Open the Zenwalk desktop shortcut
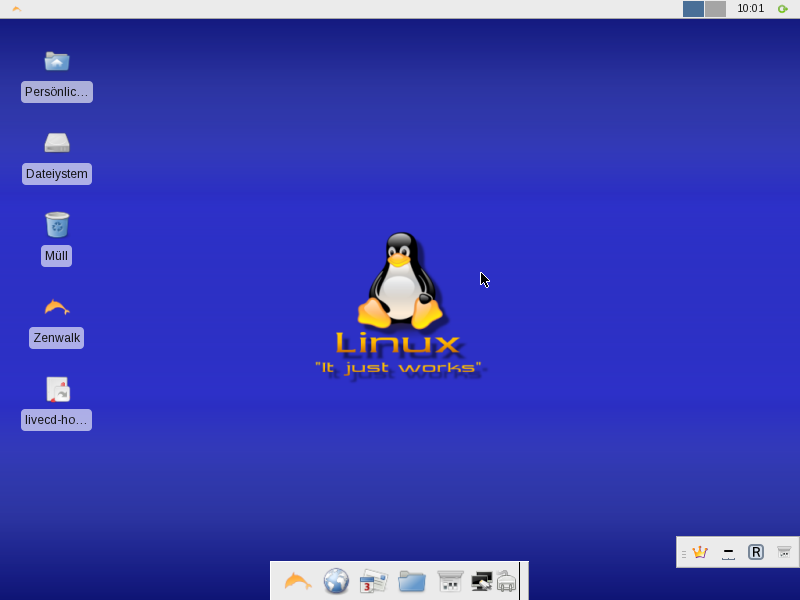Viewport: 800px width, 600px height. pyautogui.click(x=56, y=306)
